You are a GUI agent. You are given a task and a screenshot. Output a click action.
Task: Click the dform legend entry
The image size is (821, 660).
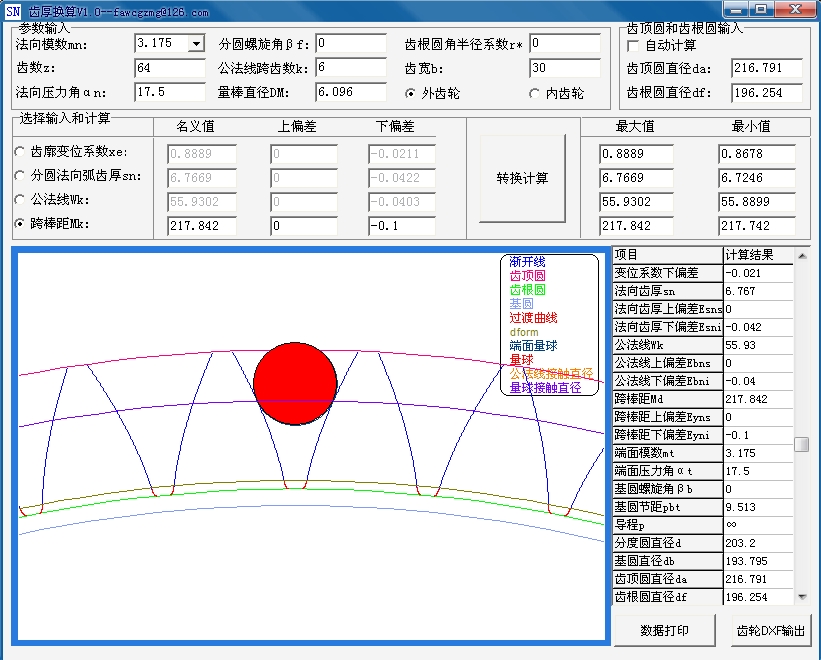point(524,332)
